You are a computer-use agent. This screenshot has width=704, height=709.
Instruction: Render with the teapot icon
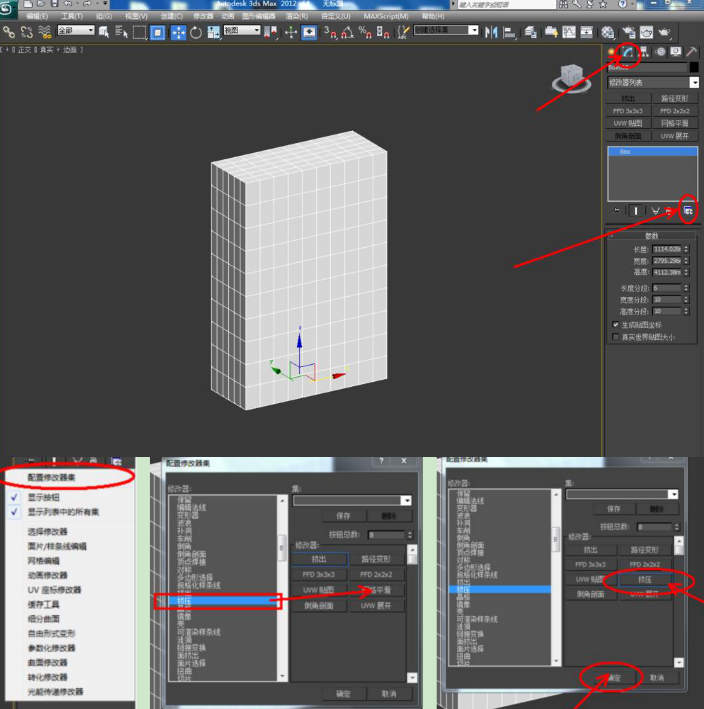point(664,33)
